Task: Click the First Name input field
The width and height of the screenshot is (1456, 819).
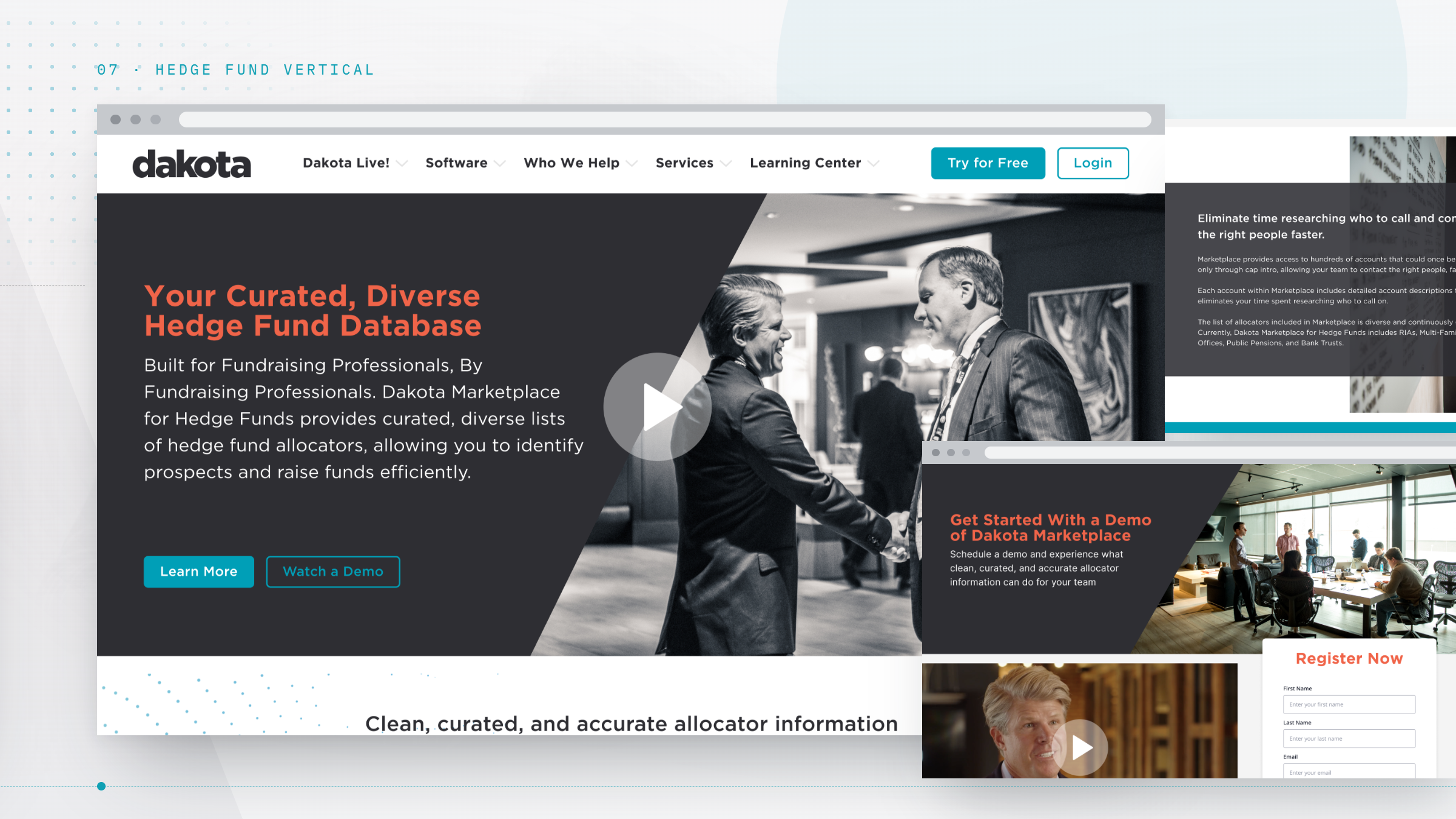Action: coord(1349,704)
